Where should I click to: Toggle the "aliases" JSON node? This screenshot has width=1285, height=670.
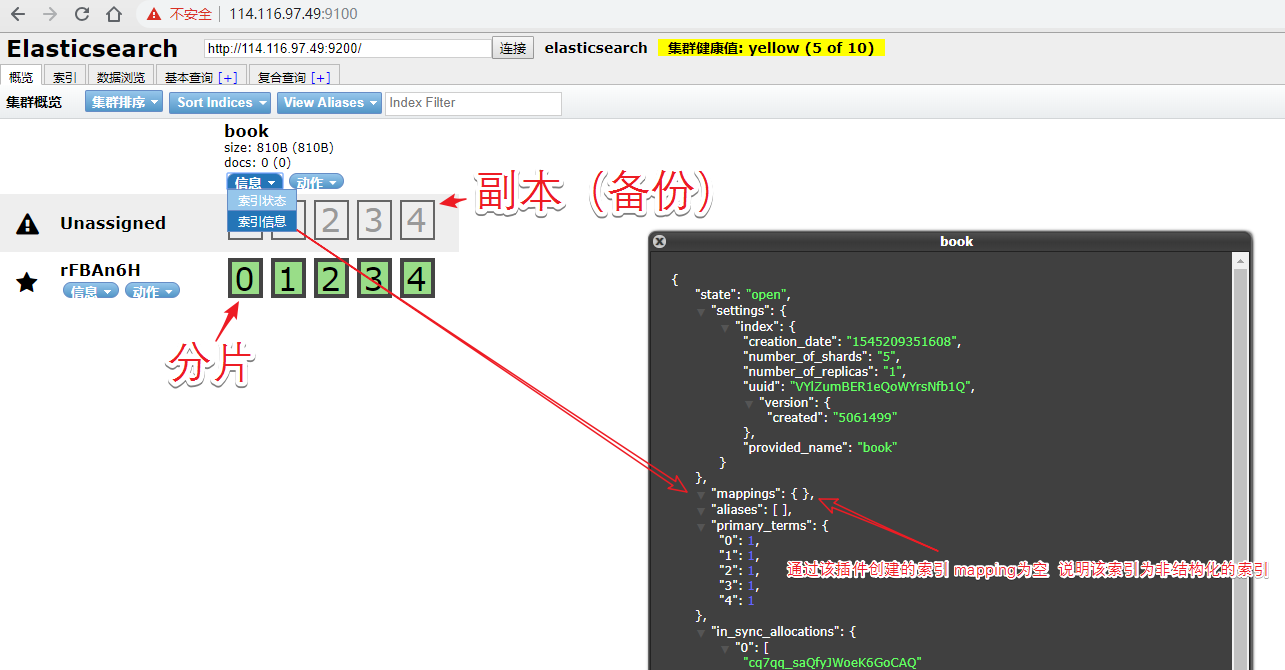click(x=701, y=509)
